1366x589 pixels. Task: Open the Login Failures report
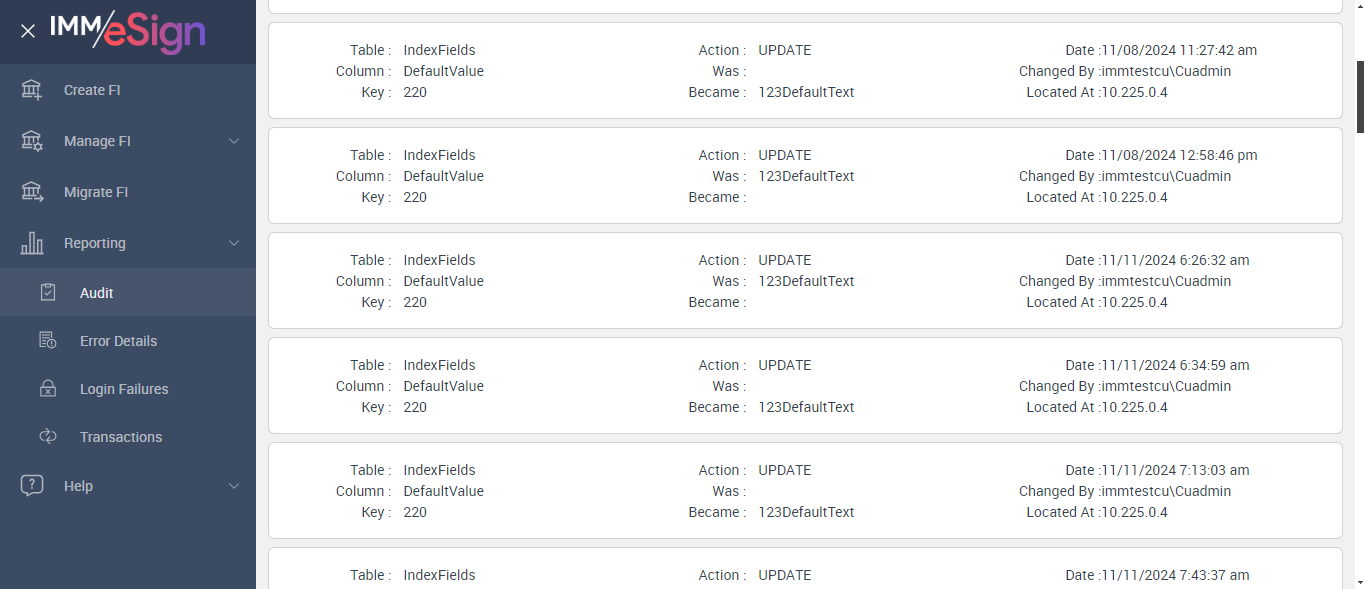[x=124, y=389]
